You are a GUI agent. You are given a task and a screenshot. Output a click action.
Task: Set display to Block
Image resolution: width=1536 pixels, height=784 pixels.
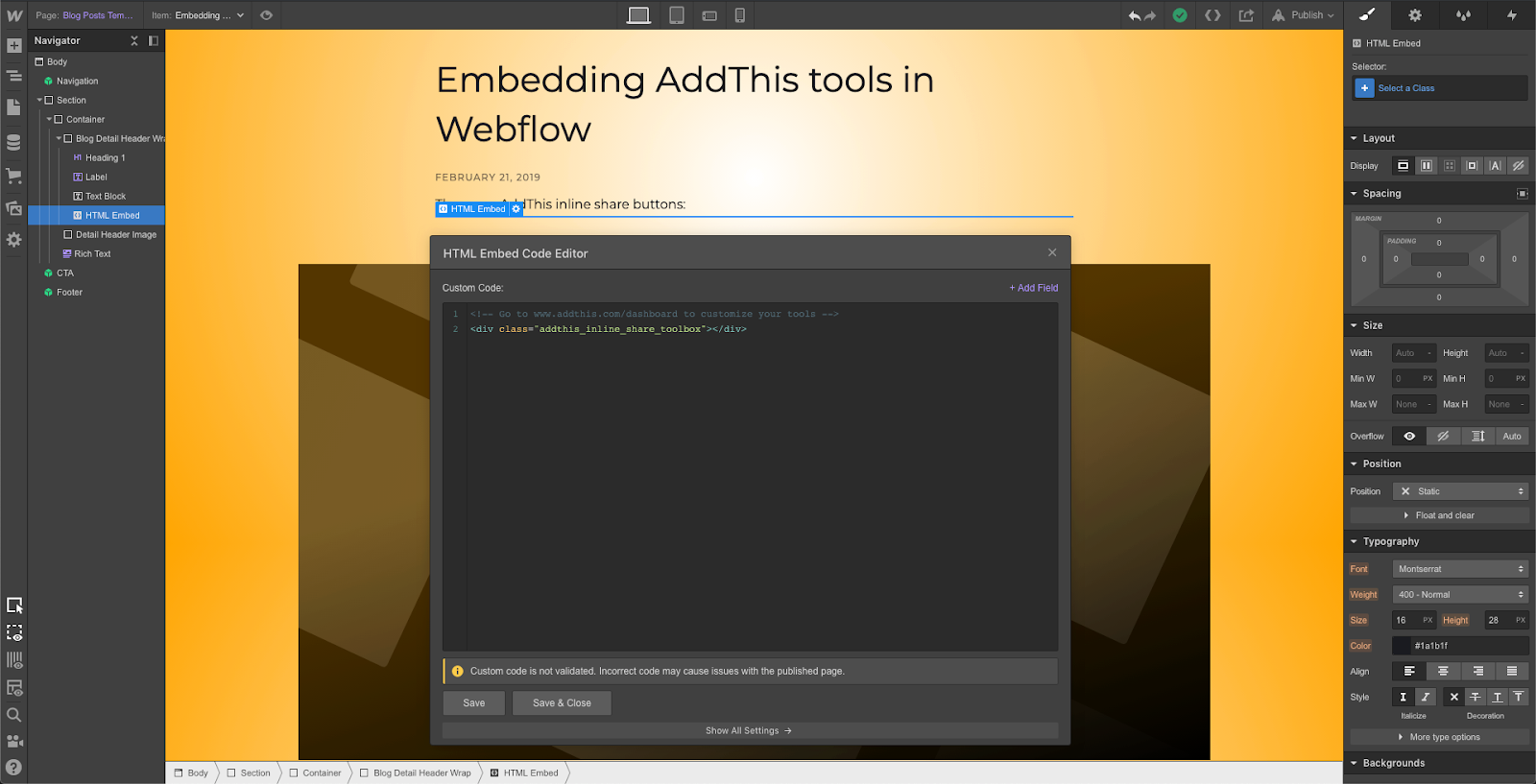click(x=1404, y=166)
